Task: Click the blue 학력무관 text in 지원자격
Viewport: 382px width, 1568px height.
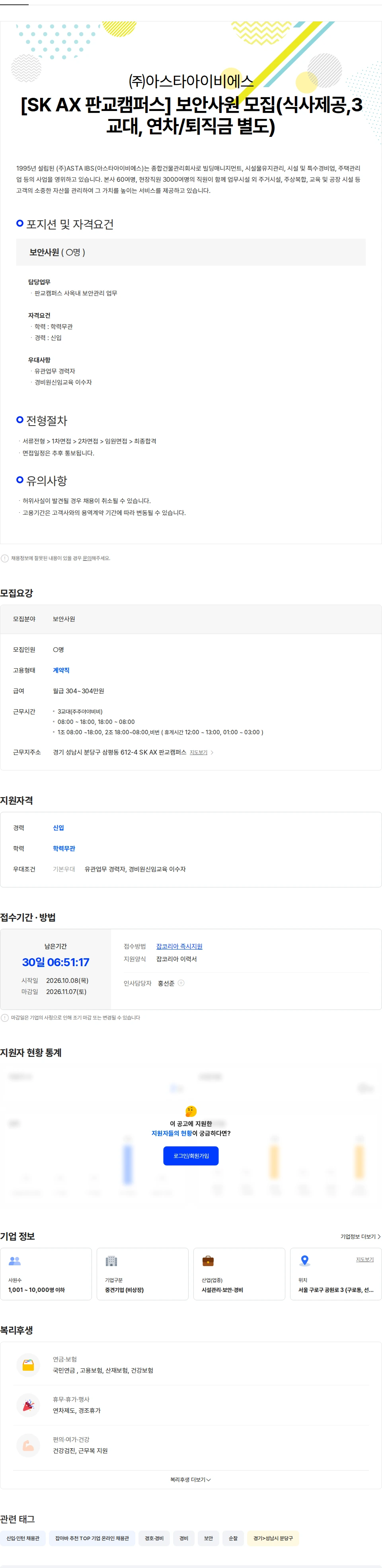Action: click(x=64, y=848)
